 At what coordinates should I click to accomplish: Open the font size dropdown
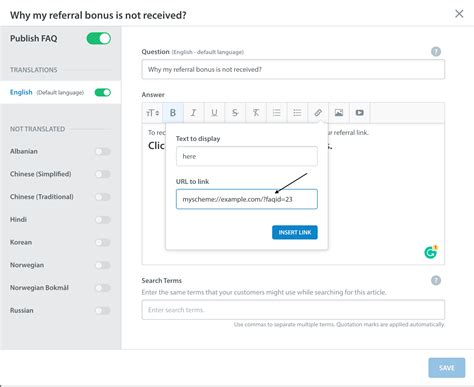pyautogui.click(x=153, y=113)
